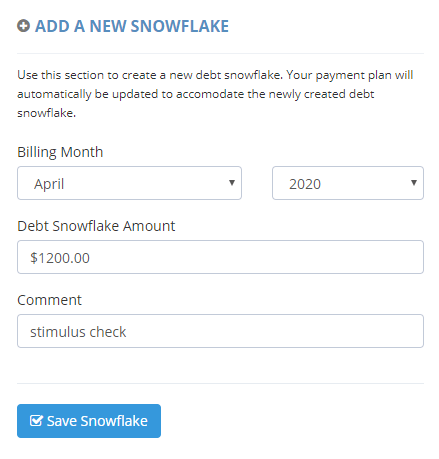The width and height of the screenshot is (439, 459).
Task: Click the word April in month selector
Action: pos(49,184)
